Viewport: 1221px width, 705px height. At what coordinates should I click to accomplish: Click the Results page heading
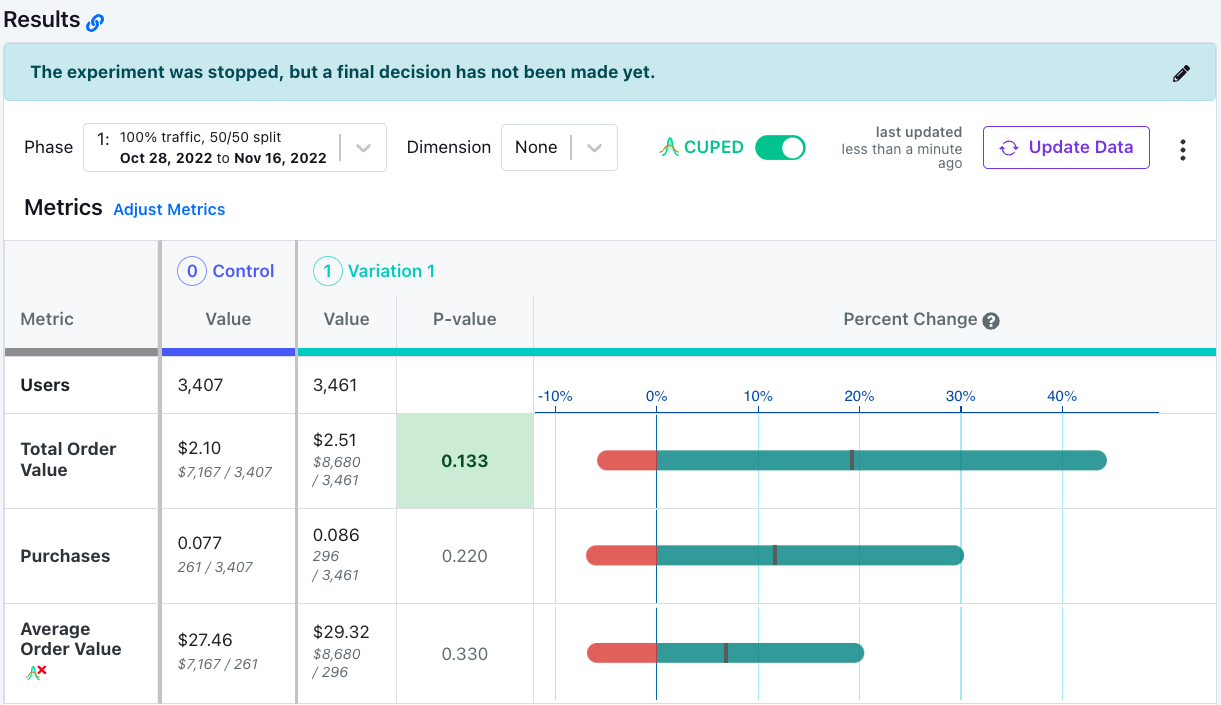42,19
